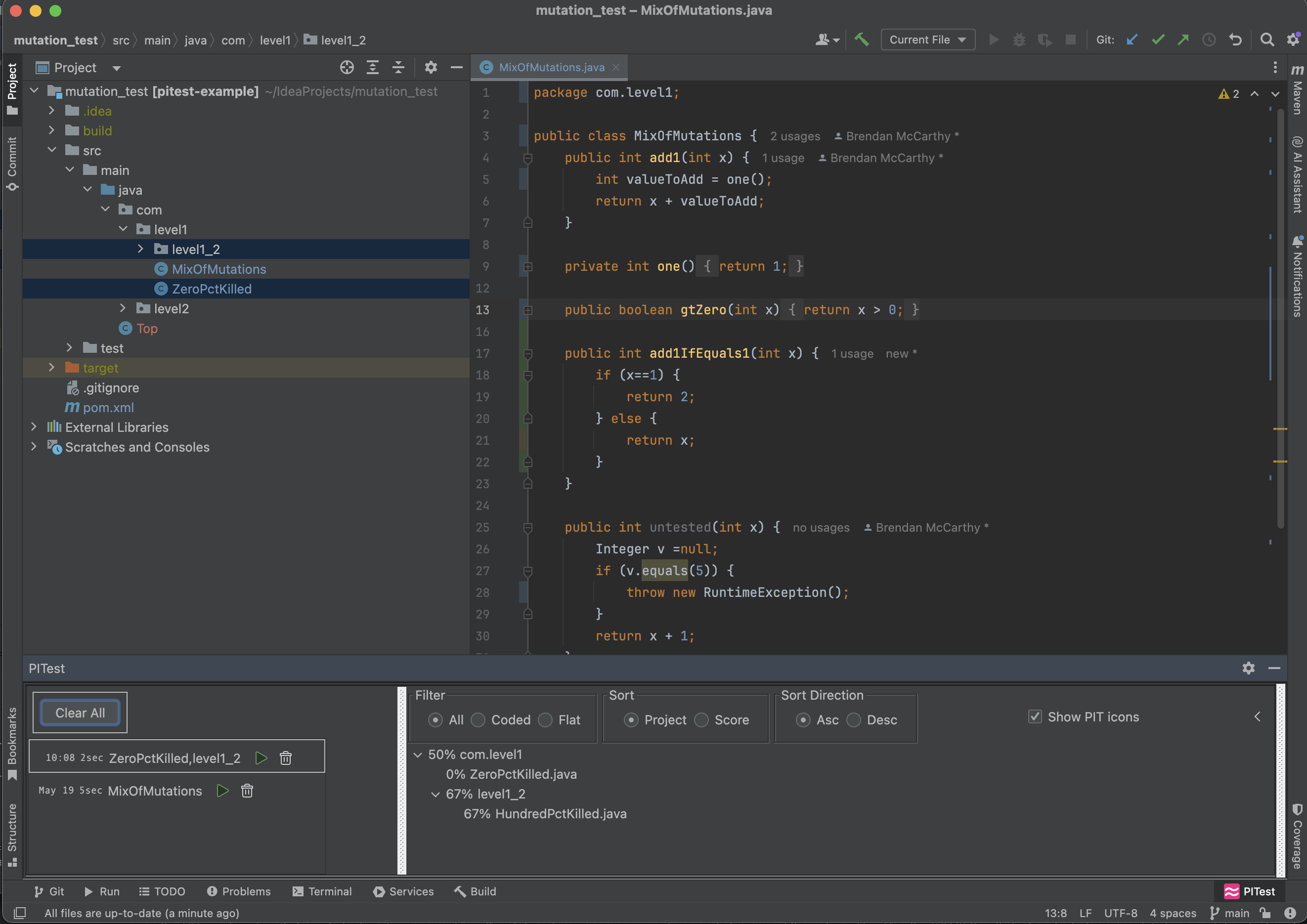The height and width of the screenshot is (924, 1307).
Task: Open 0% ZeroPctKilled.java result
Action: [511, 774]
